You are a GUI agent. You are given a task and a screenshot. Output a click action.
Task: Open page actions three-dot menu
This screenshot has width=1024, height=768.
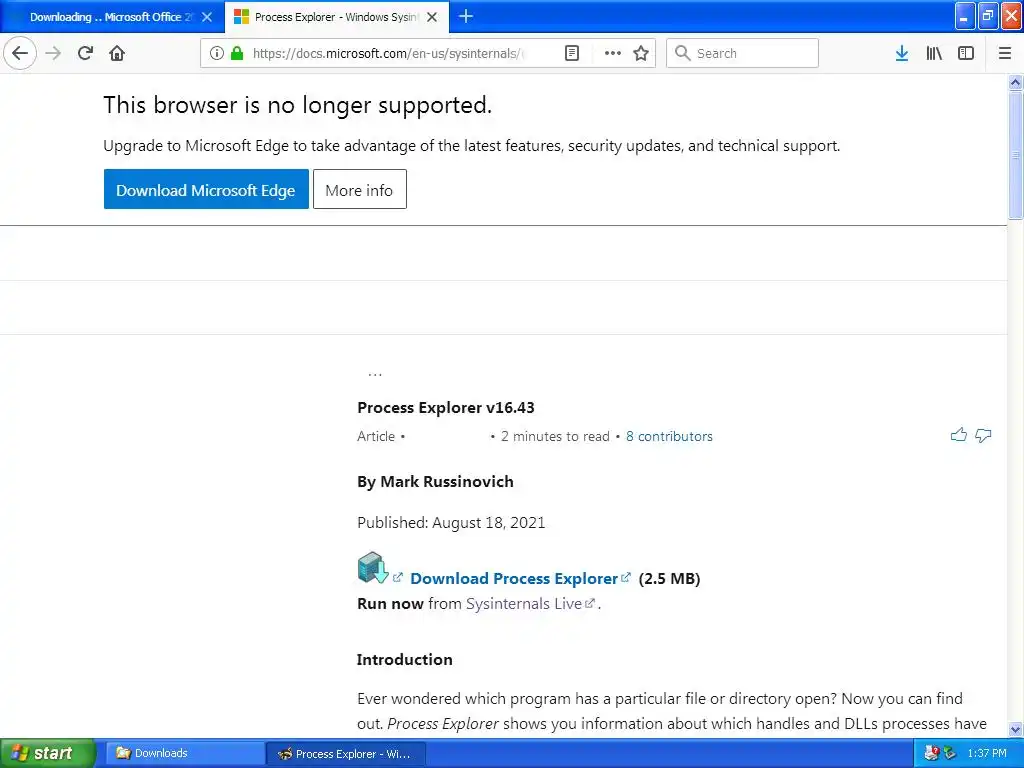[613, 53]
